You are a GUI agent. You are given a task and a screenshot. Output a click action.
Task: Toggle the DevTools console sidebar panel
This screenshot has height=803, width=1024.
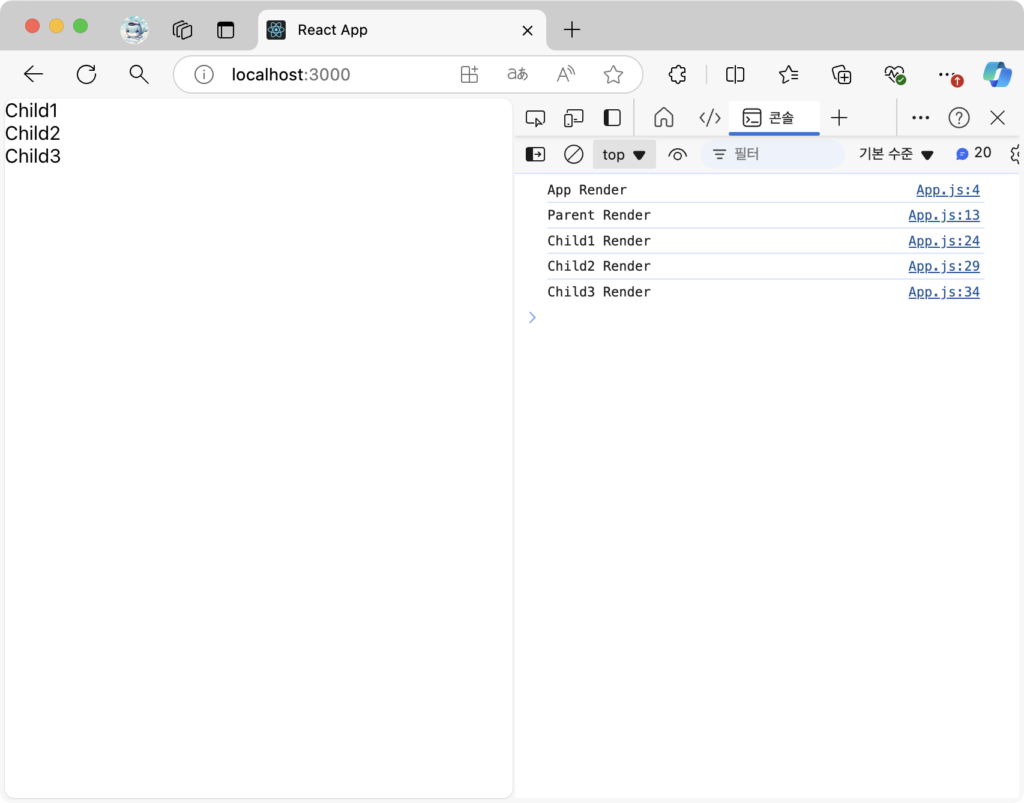click(536, 154)
